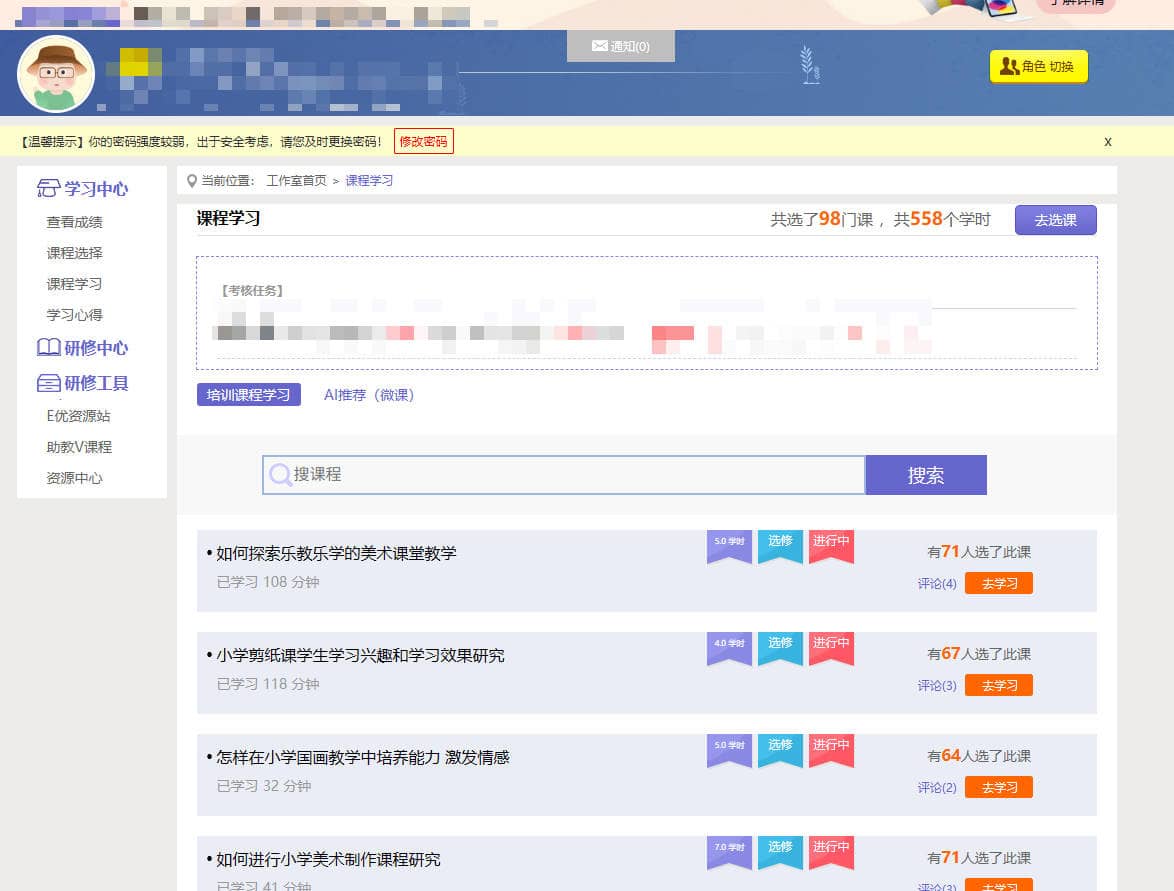Click the 修改密码 button
The image size is (1174, 891).
pyautogui.click(x=423, y=142)
